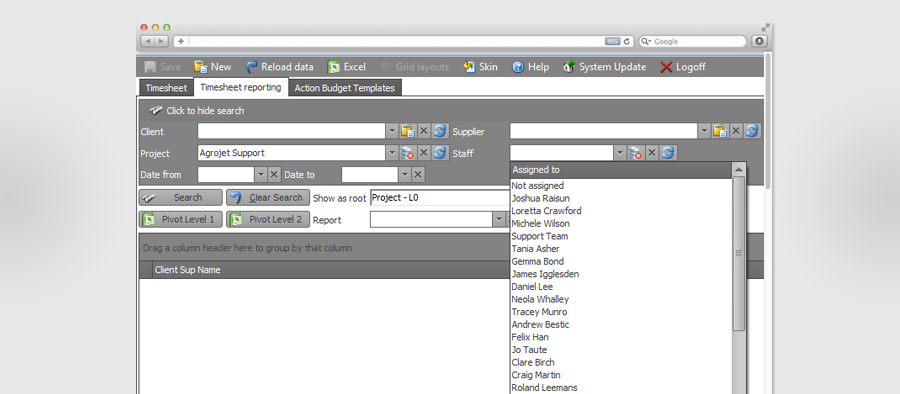Click the Show as root combo box
Image resolution: width=900 pixels, height=394 pixels.
[440, 198]
